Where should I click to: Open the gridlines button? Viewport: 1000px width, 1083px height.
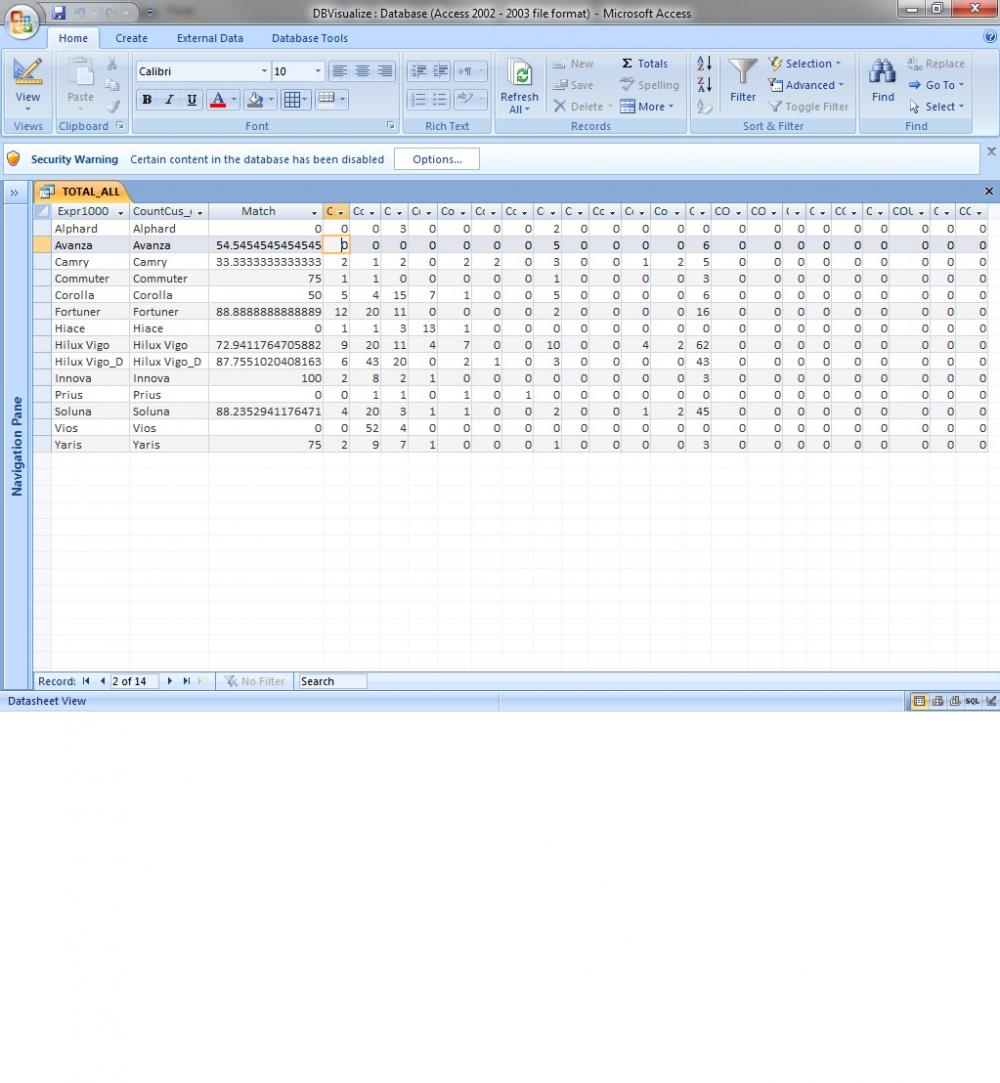tap(291, 99)
